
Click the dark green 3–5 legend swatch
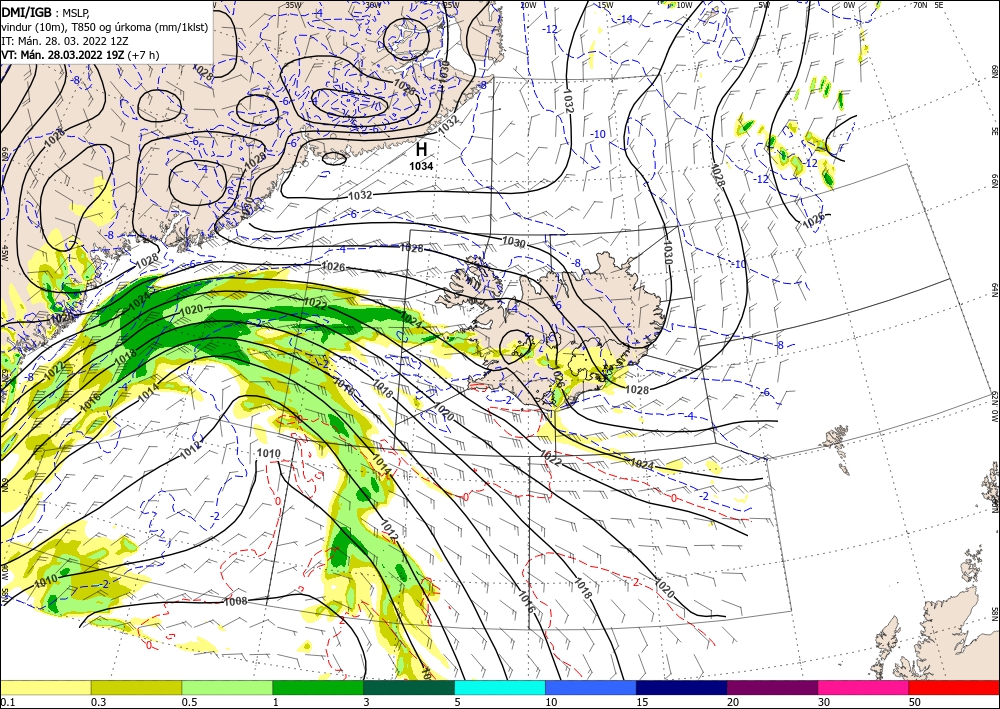409,687
